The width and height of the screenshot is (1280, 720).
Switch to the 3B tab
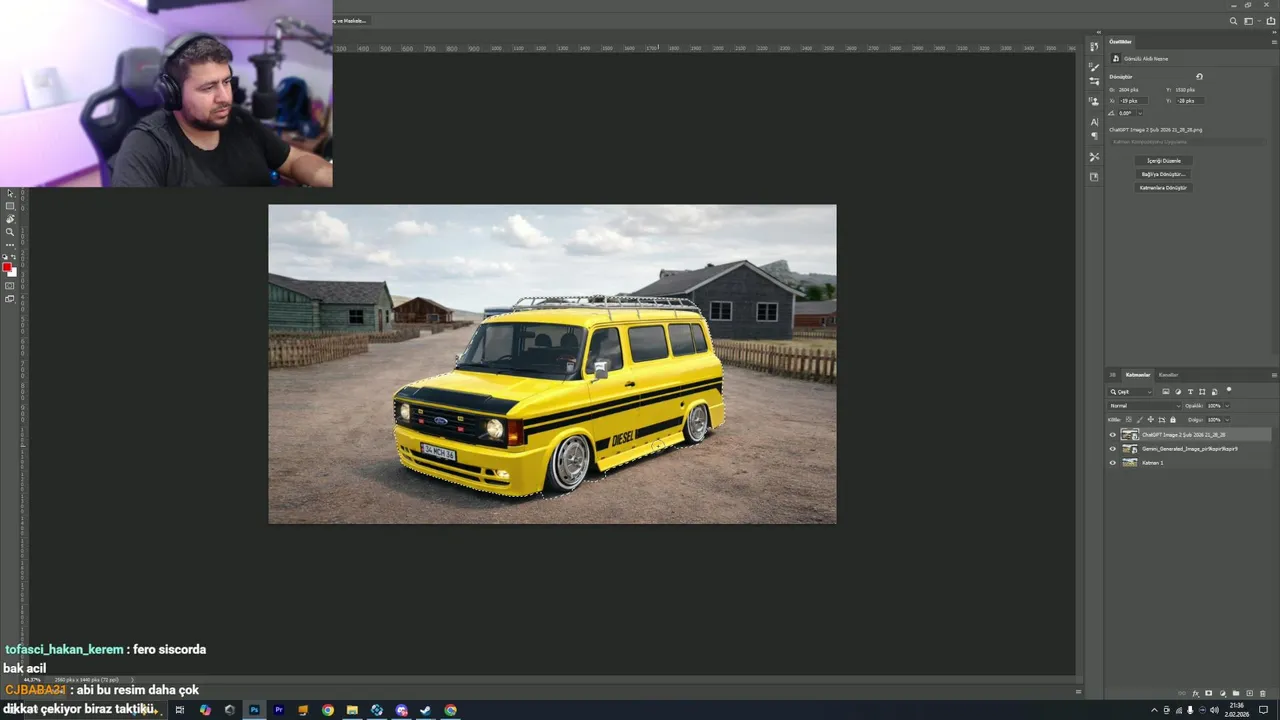(x=1112, y=375)
